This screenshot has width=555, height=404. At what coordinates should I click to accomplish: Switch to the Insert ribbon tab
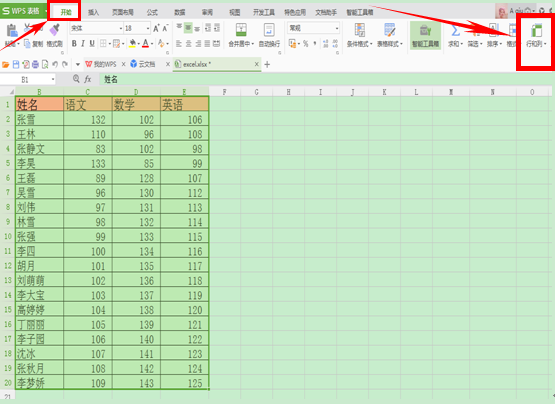click(93, 12)
